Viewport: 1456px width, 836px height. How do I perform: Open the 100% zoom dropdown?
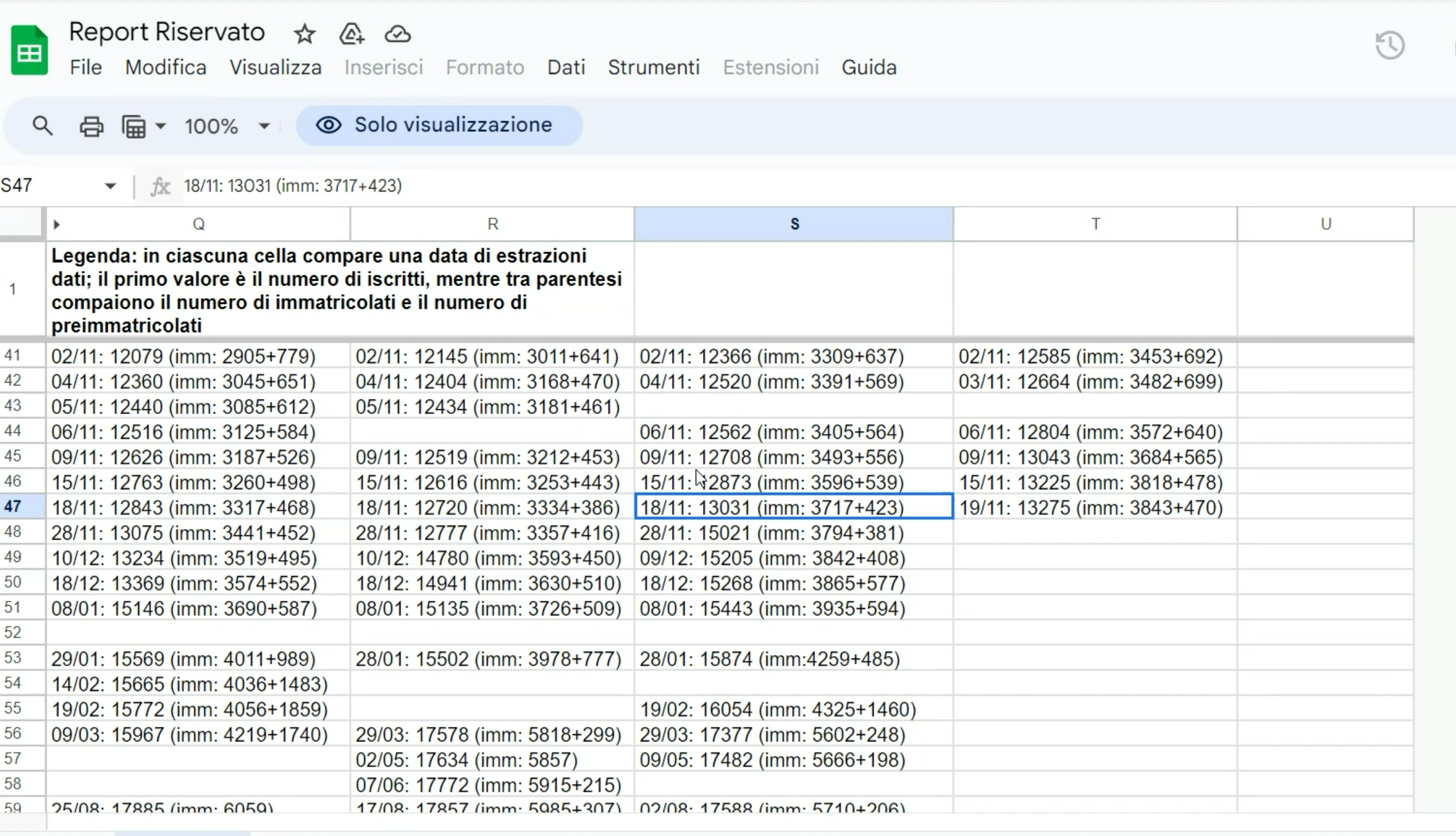click(227, 126)
